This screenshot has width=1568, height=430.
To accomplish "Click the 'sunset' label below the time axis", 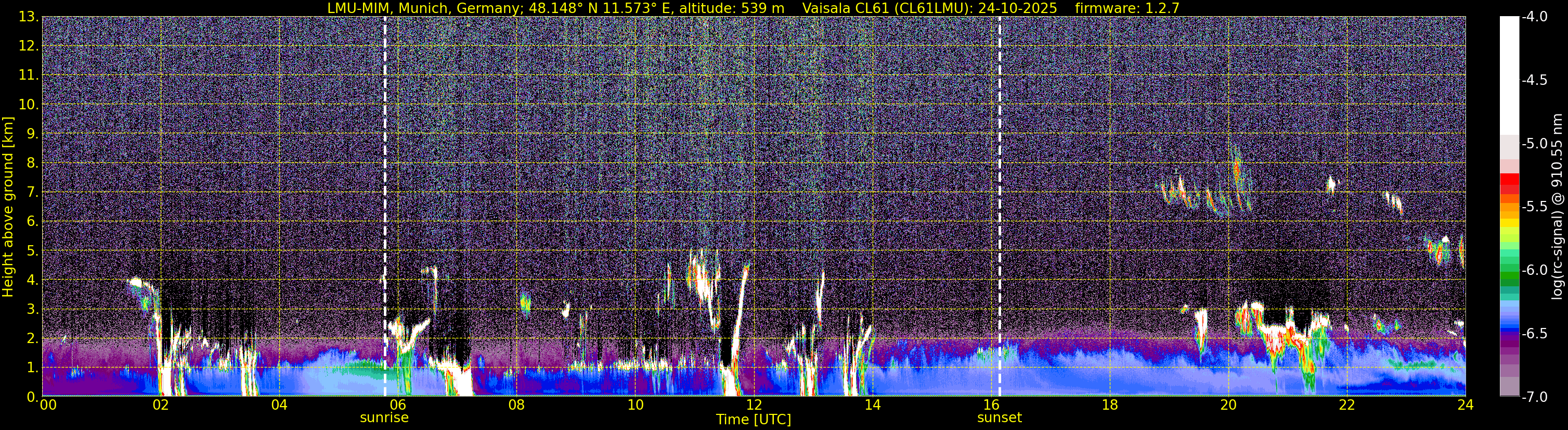I will 1000,418.
